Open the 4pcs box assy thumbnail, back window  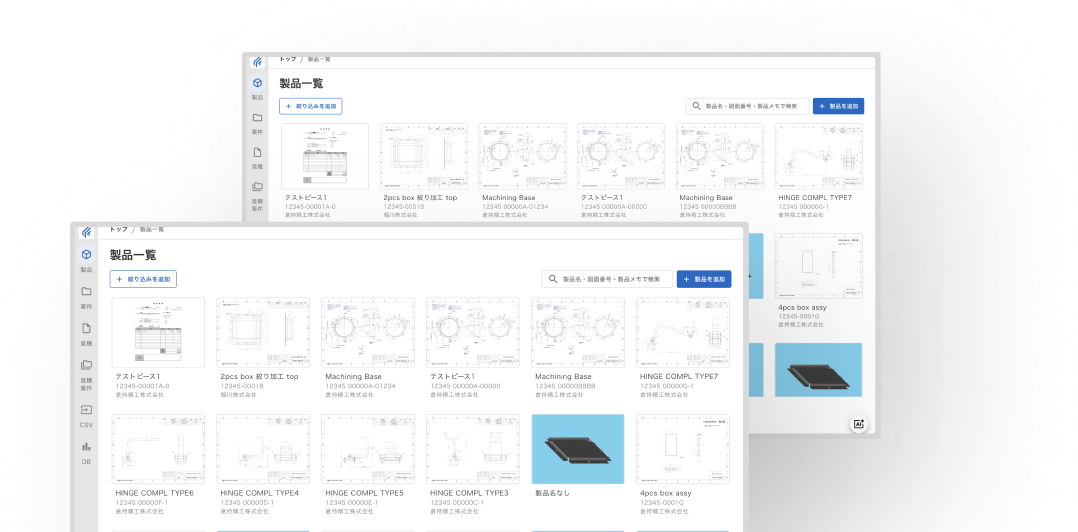[x=819, y=266]
